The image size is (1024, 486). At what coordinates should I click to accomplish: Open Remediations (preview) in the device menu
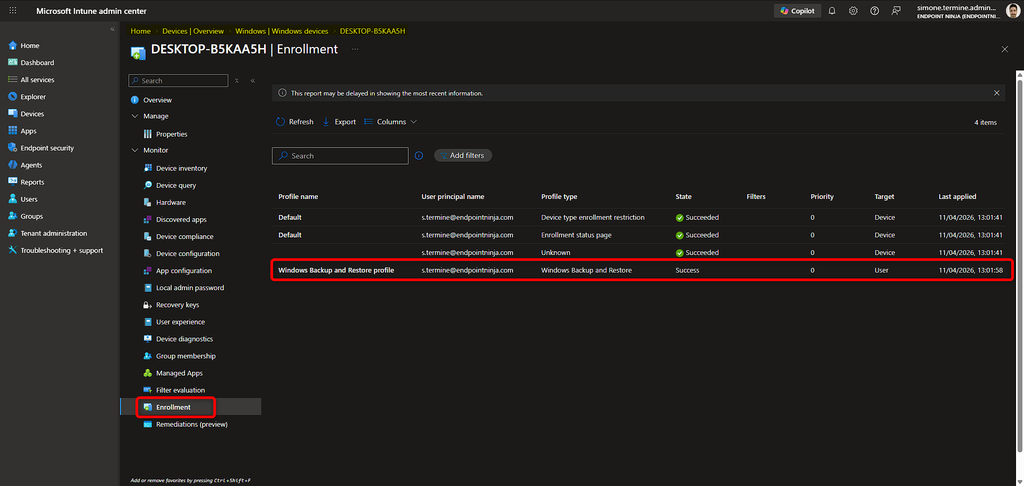(x=191, y=424)
